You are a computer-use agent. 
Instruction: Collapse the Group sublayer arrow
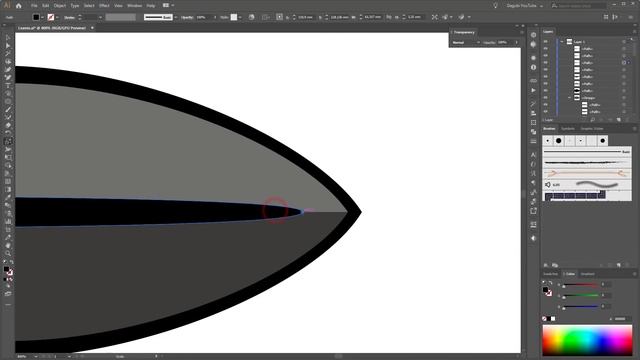tap(570, 98)
